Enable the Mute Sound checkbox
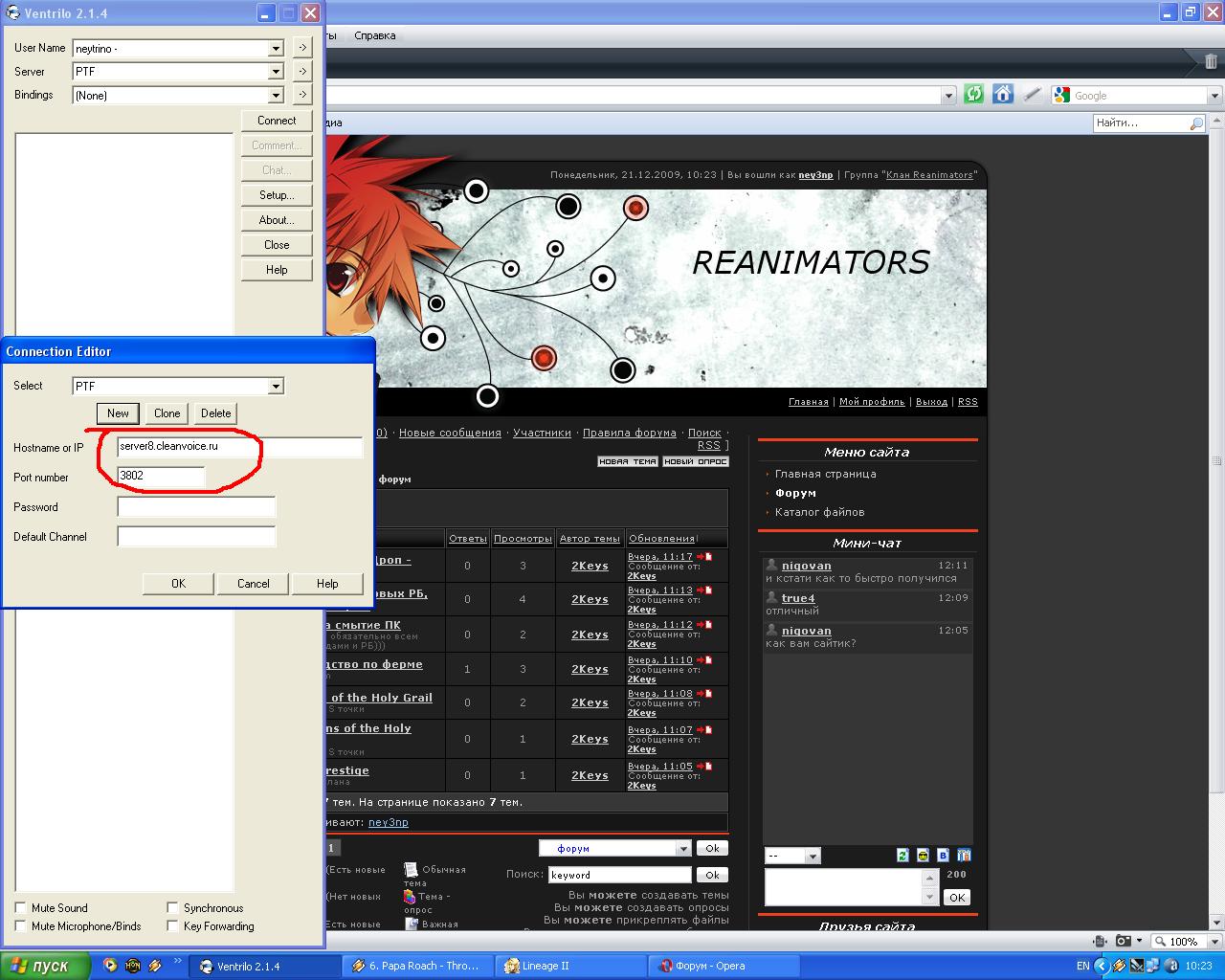1225x980 pixels. tap(20, 907)
